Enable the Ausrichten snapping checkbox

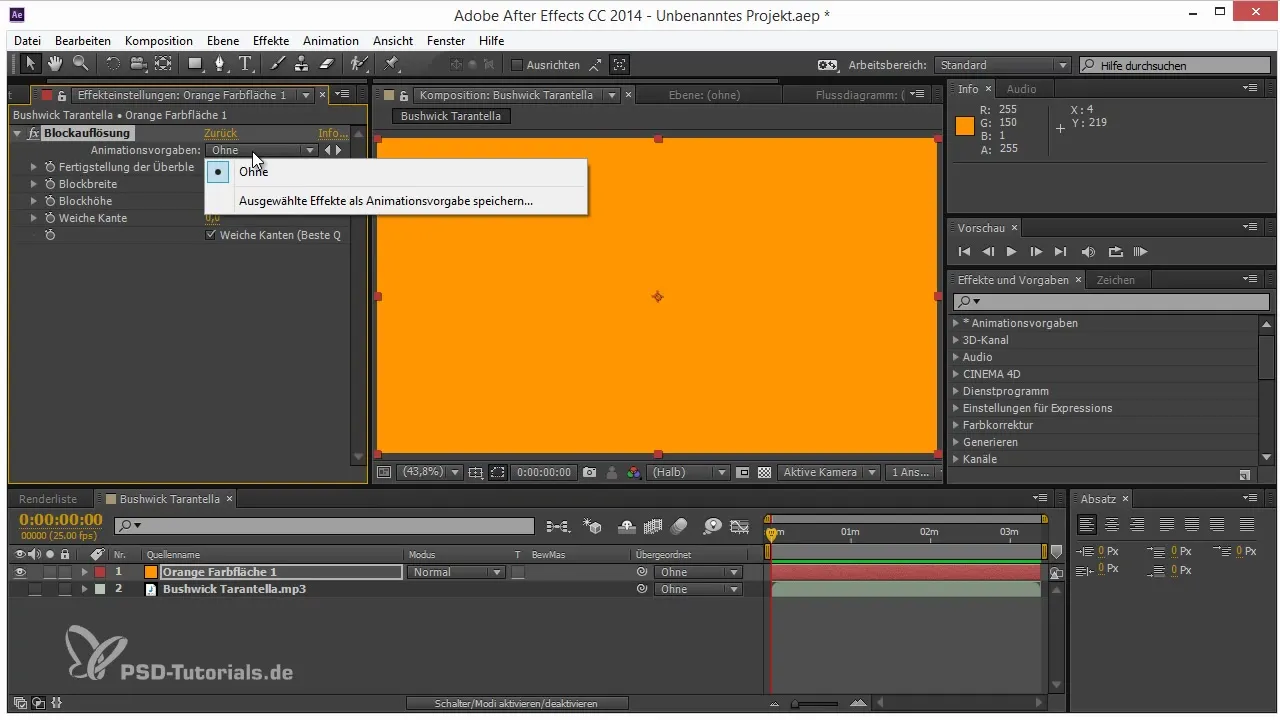click(x=516, y=65)
